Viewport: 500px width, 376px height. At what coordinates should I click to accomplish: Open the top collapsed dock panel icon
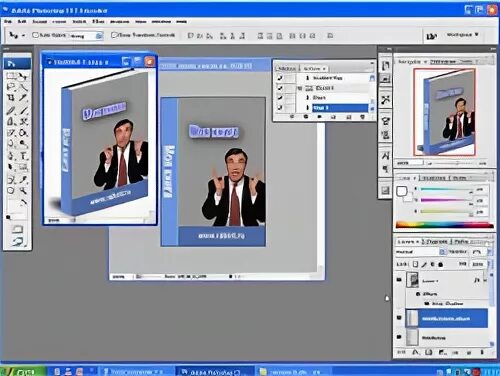click(385, 65)
